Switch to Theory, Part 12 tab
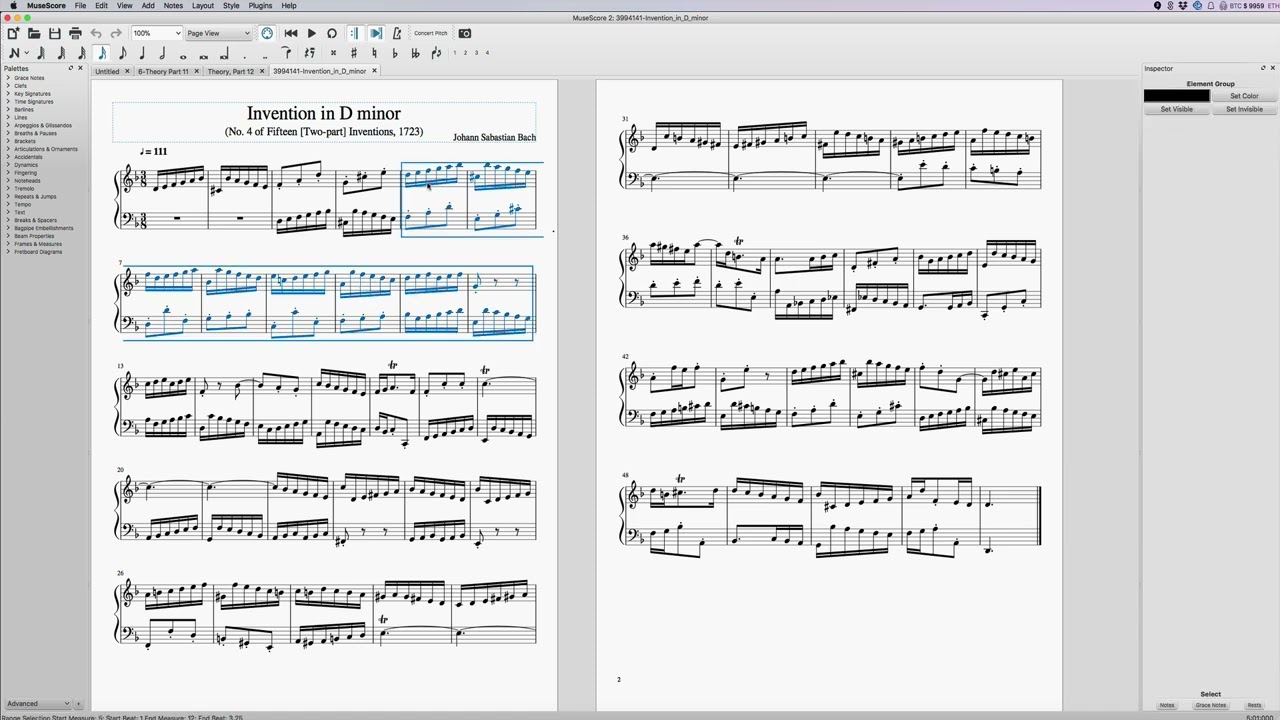1280x720 pixels. point(231,72)
